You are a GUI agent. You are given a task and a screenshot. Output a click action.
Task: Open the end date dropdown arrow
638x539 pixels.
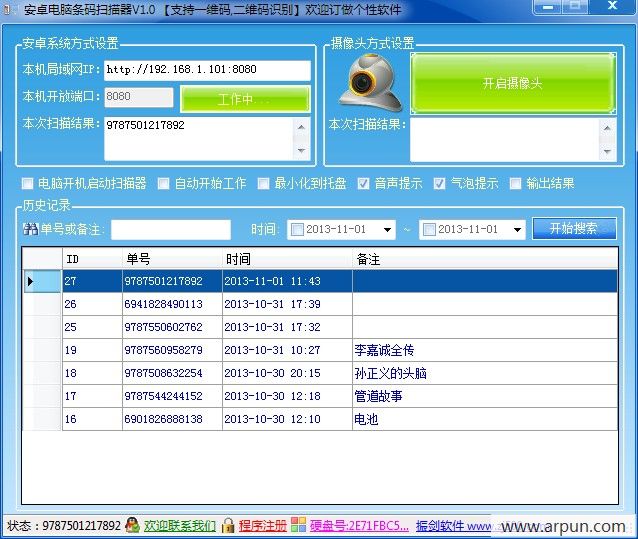click(x=516, y=230)
